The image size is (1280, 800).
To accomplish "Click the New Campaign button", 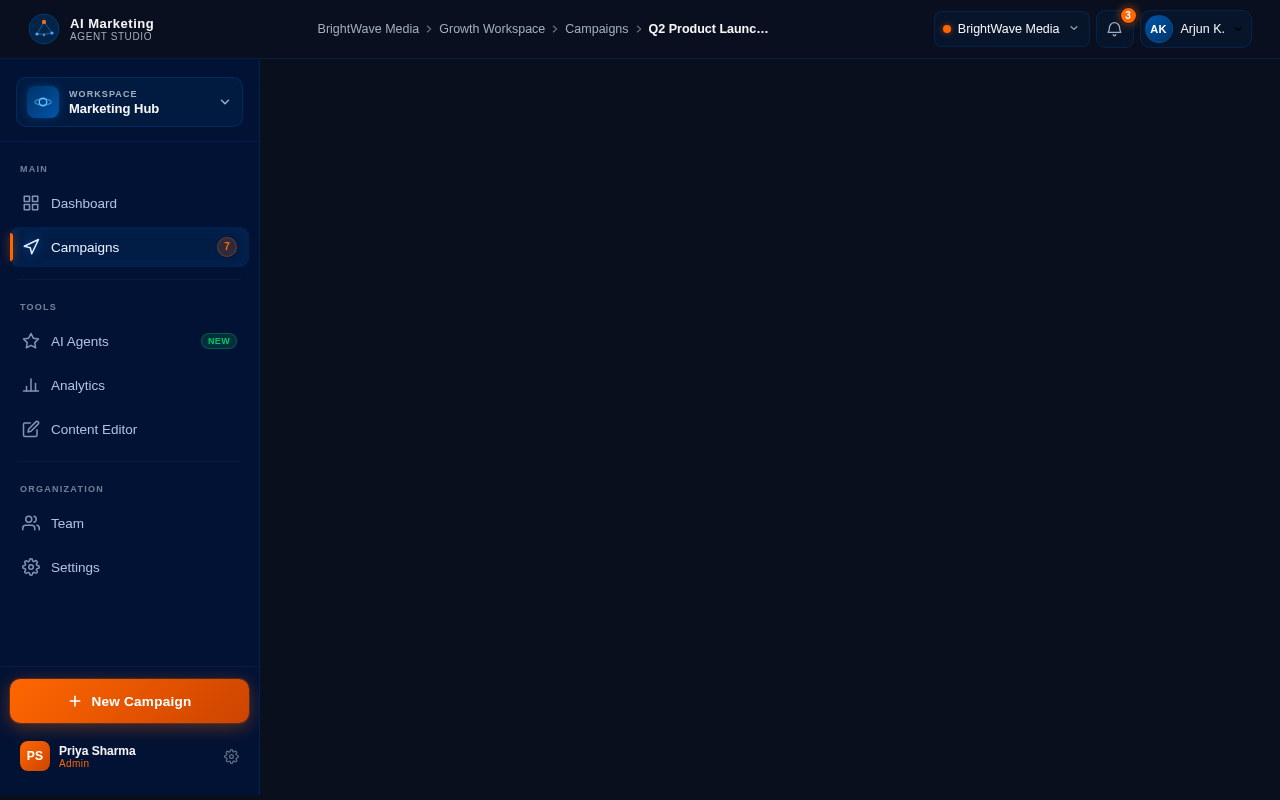I will point(129,701).
